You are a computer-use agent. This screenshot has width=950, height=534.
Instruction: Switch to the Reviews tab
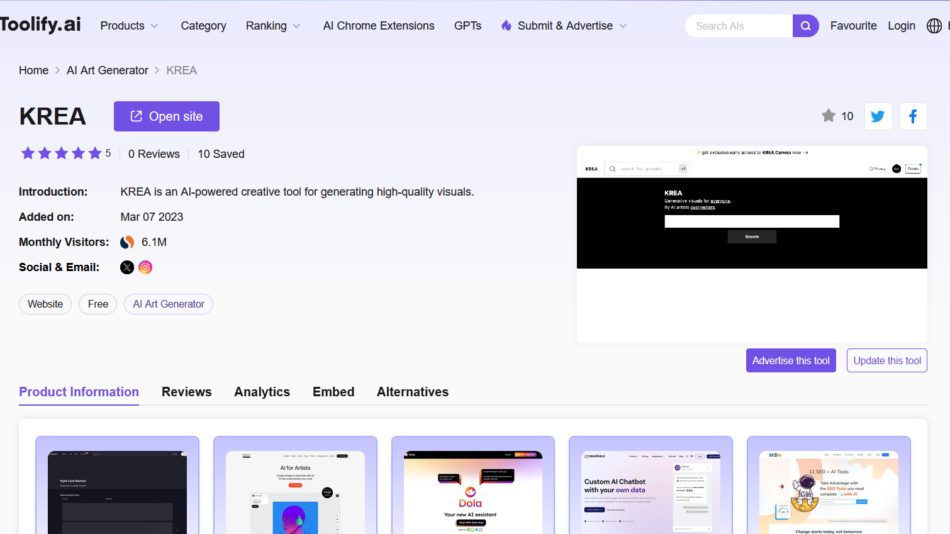point(187,392)
